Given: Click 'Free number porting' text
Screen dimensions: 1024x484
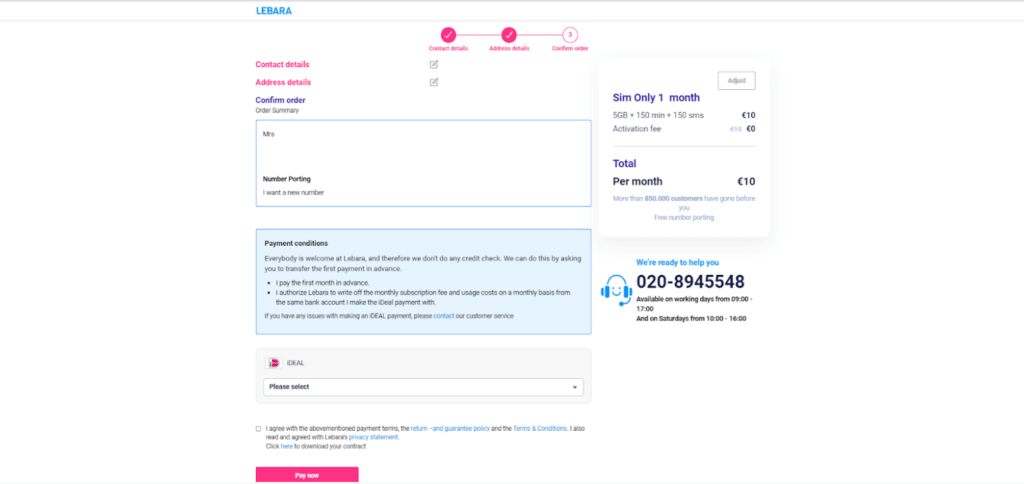Looking at the screenshot, I should pyautogui.click(x=684, y=218).
